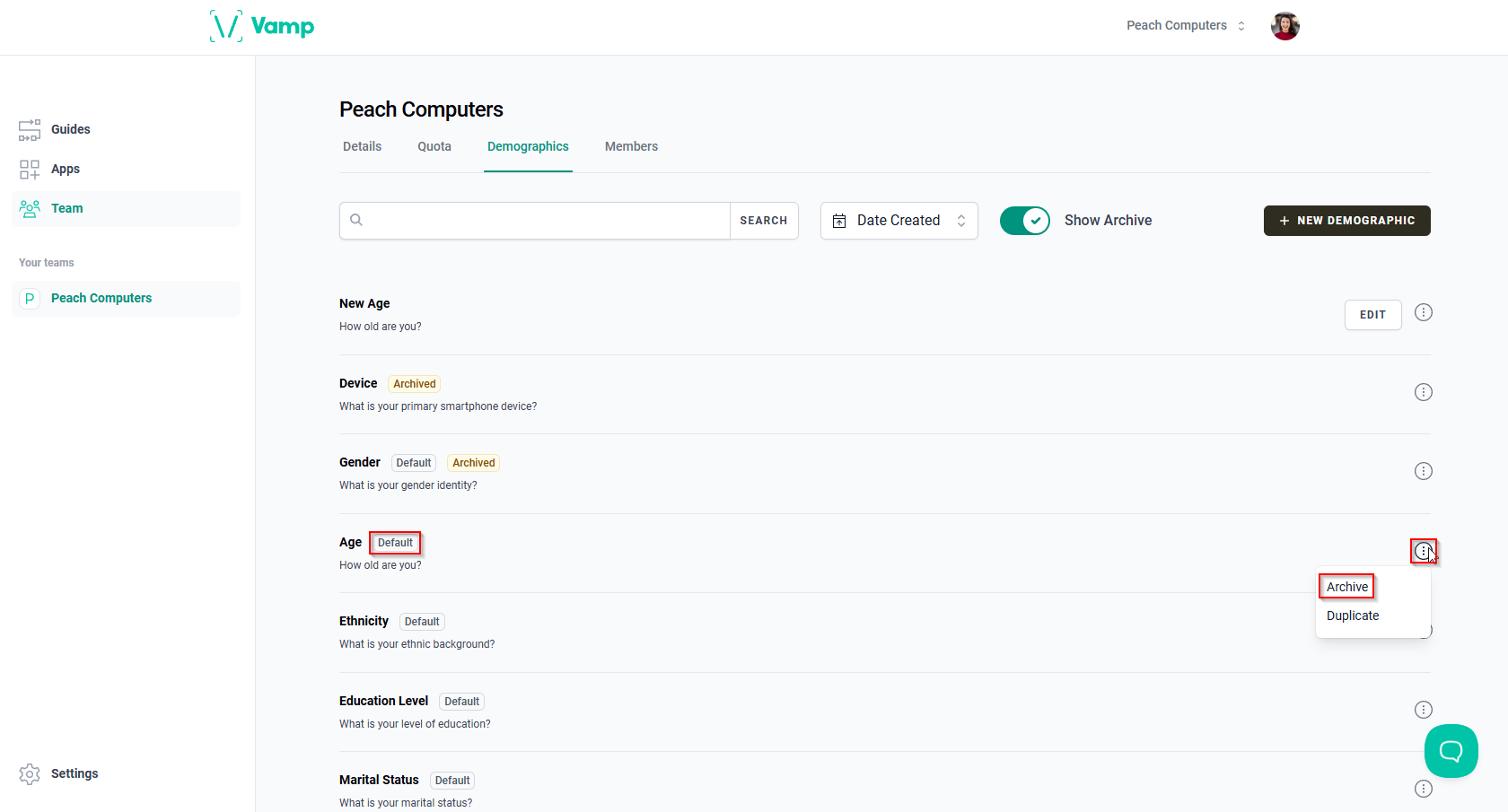1508x812 pixels.
Task: Create a new demographic
Action: 1346,221
